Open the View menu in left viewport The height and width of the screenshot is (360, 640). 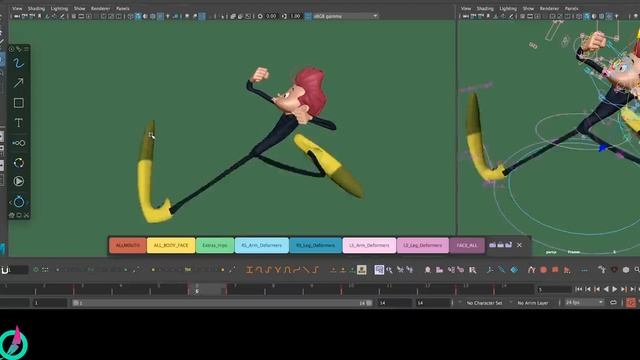(x=17, y=8)
